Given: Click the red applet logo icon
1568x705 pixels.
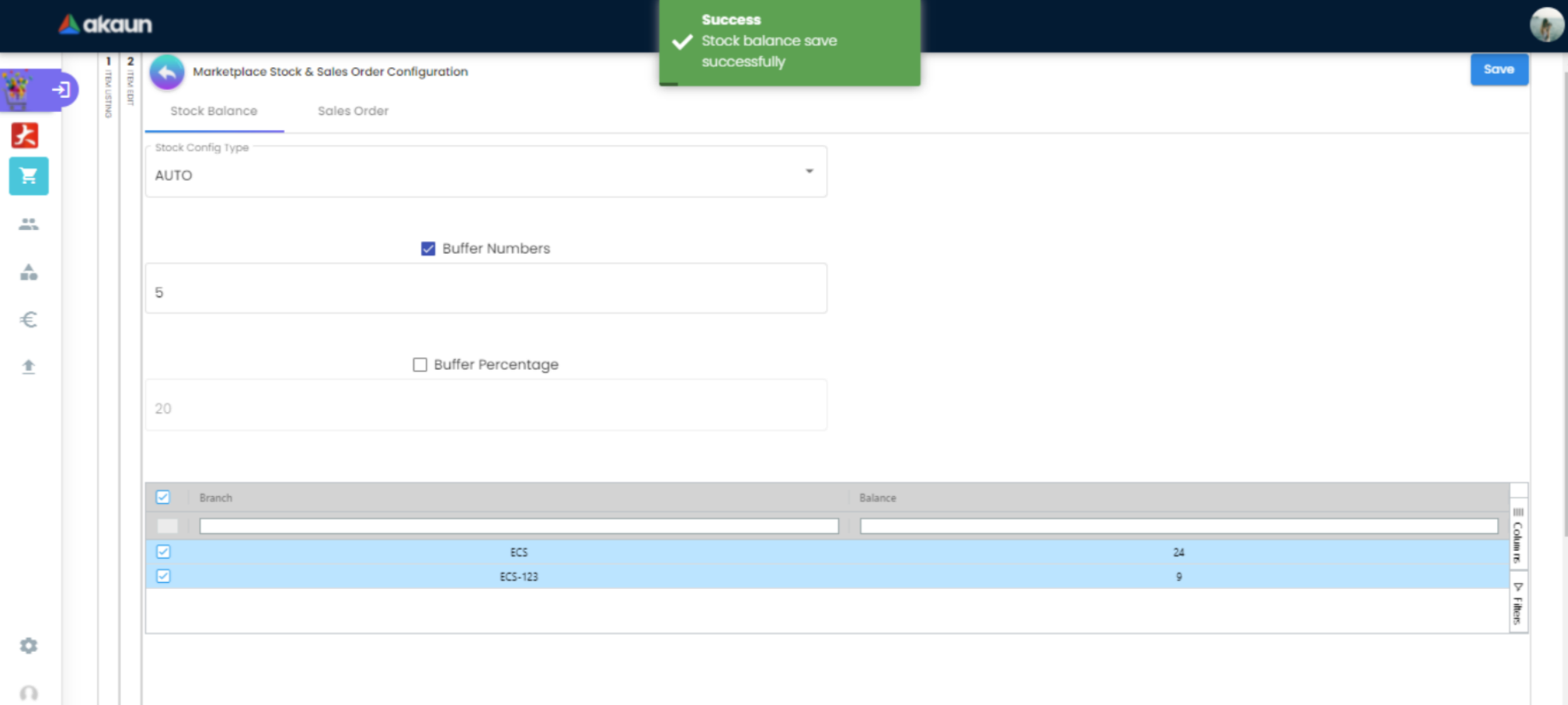Looking at the screenshot, I should point(25,135).
